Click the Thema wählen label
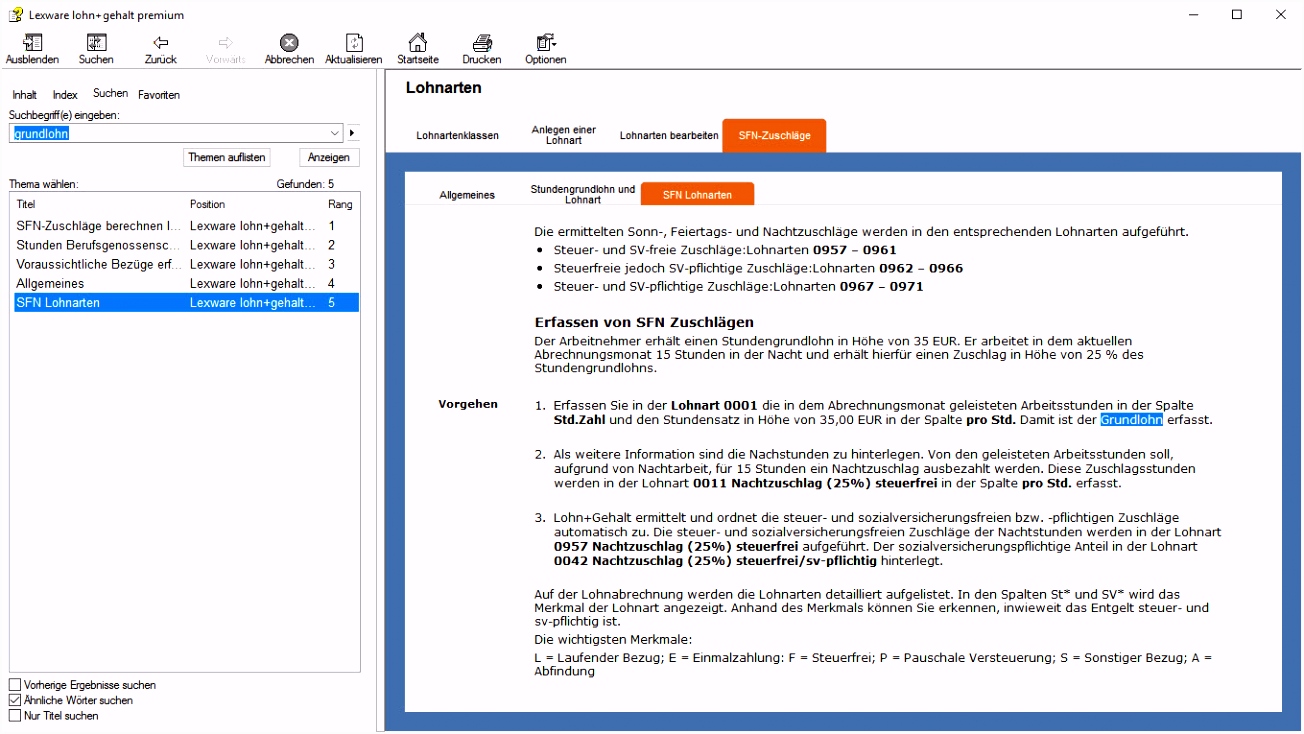Image resolution: width=1304 pixels, height=734 pixels. [x=43, y=184]
